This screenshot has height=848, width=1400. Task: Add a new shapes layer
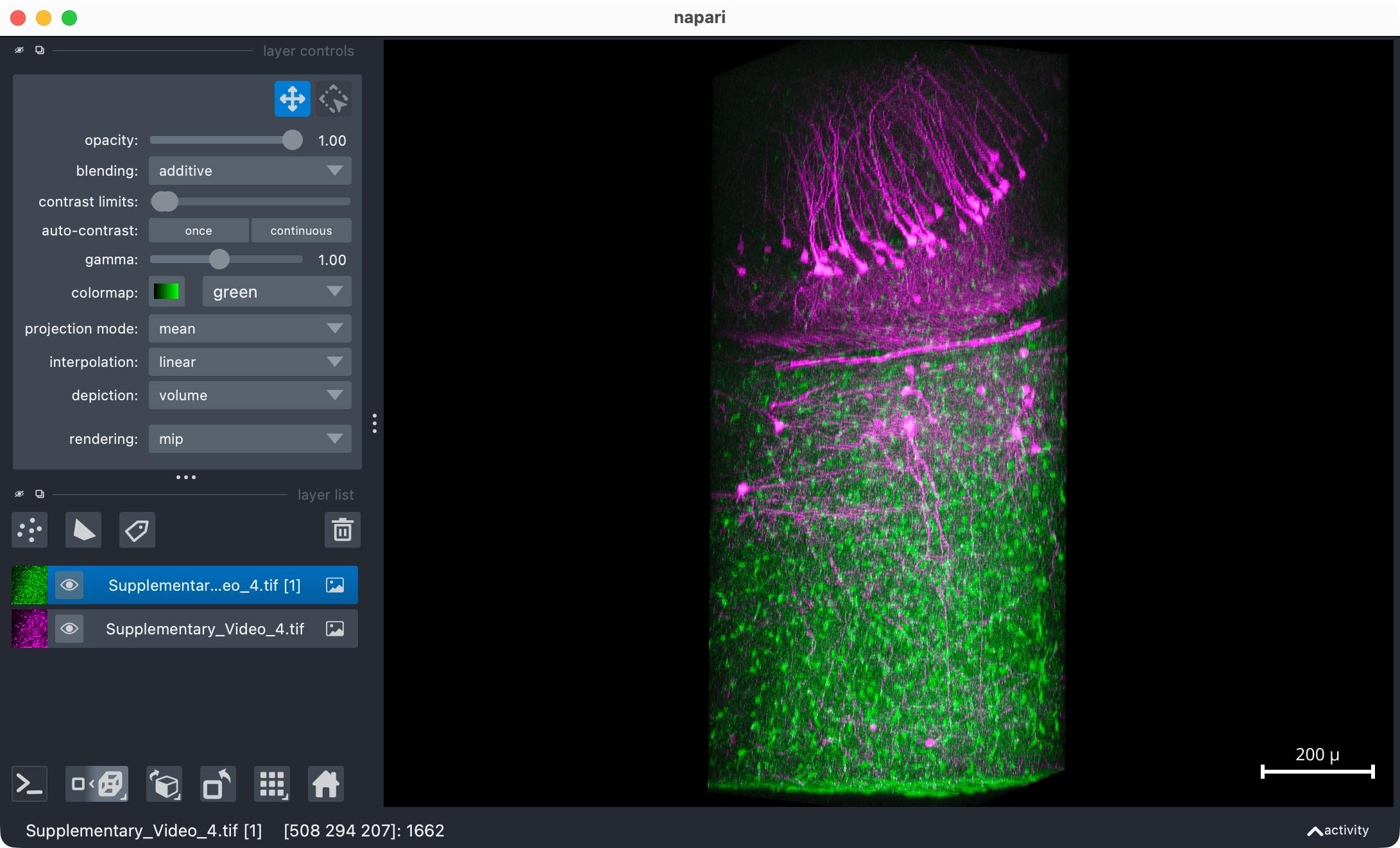tap(83, 530)
